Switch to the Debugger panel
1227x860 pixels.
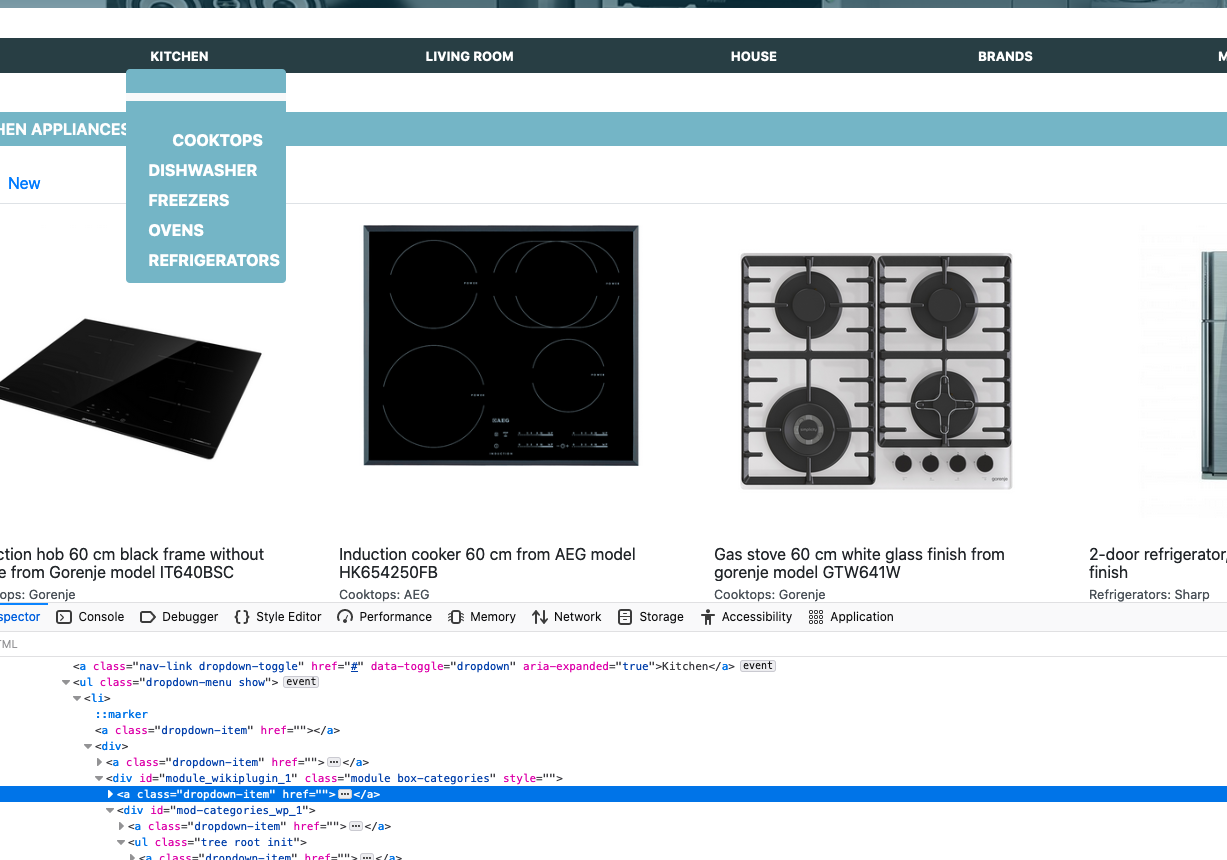click(179, 617)
